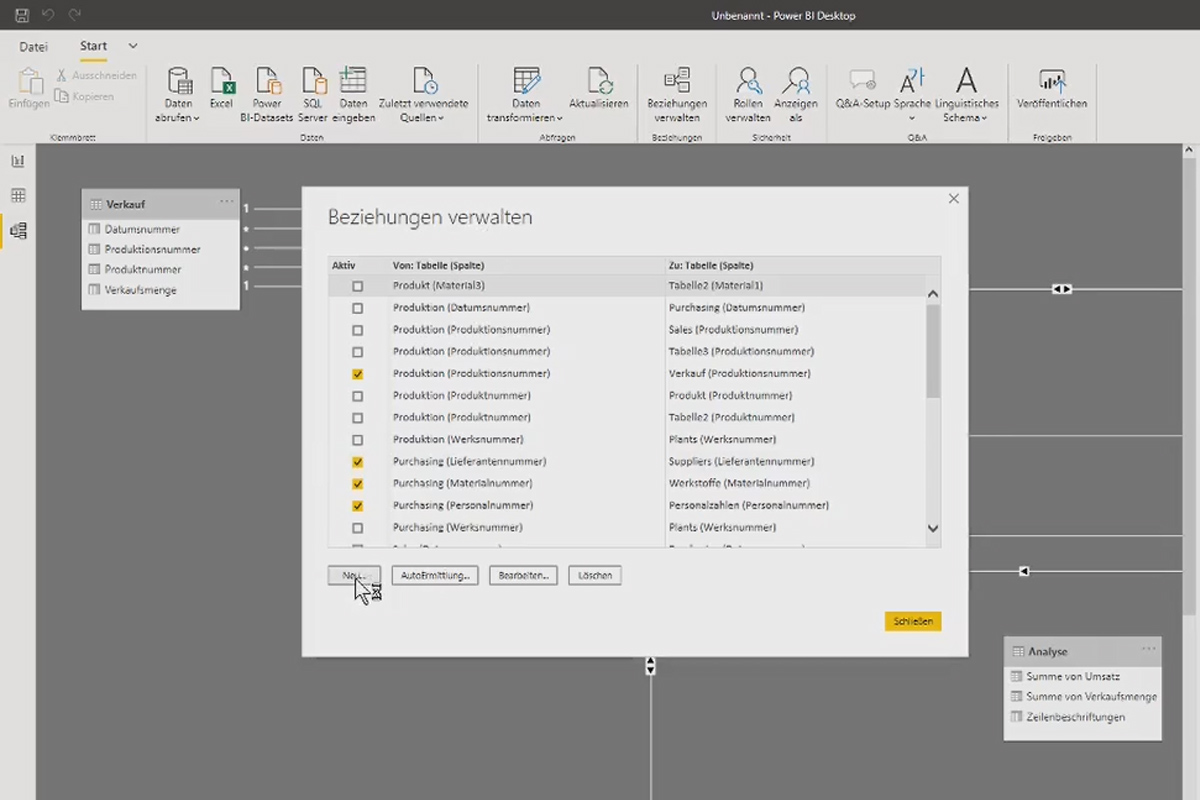The height and width of the screenshot is (800, 1200).
Task: Open Analyse table options ellipsis
Action: pos(1148,650)
